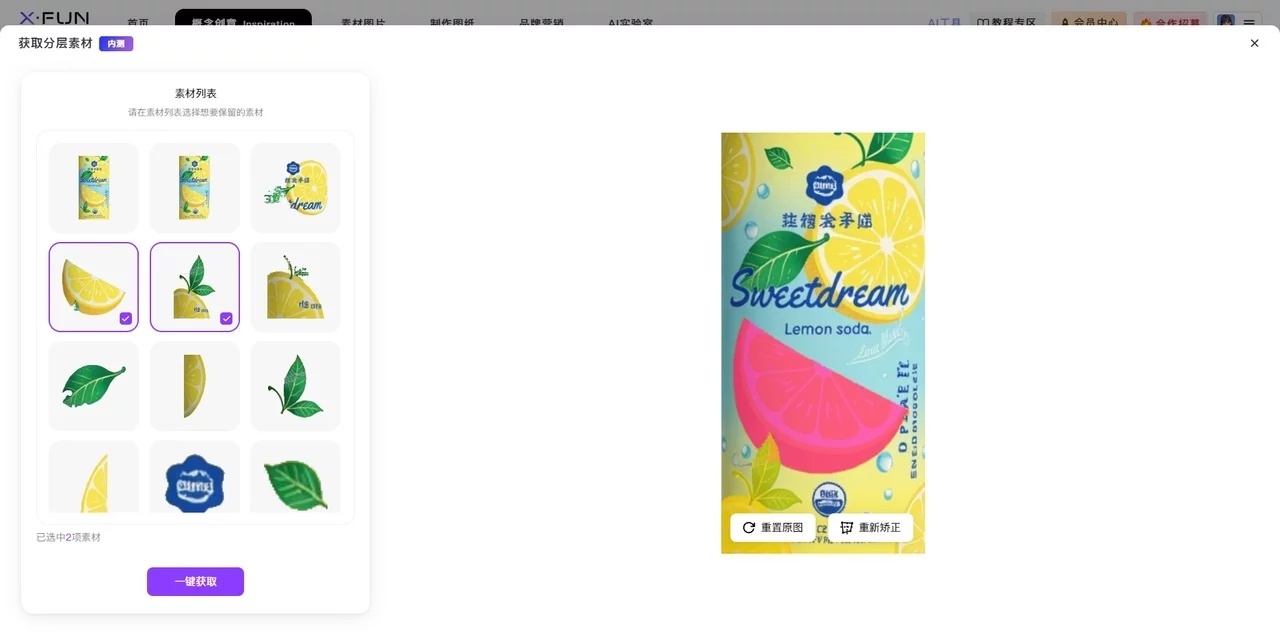Select the twin leaves sprig thumbnail
The width and height of the screenshot is (1280, 635).
click(x=295, y=386)
